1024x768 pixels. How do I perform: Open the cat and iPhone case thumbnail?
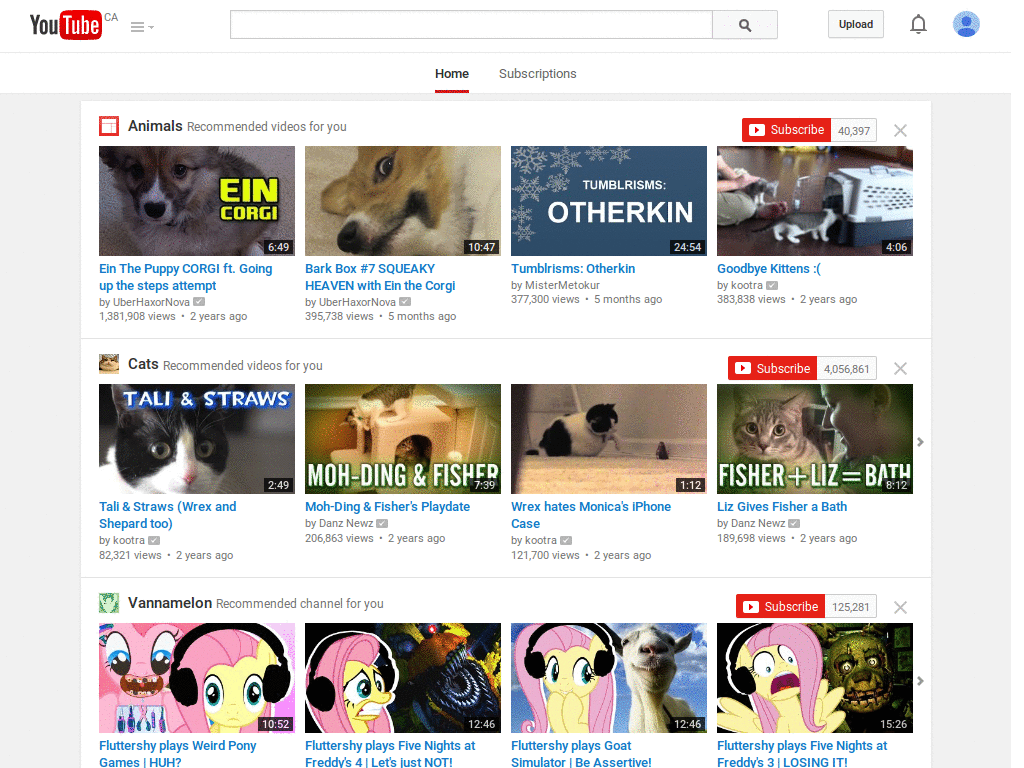609,439
